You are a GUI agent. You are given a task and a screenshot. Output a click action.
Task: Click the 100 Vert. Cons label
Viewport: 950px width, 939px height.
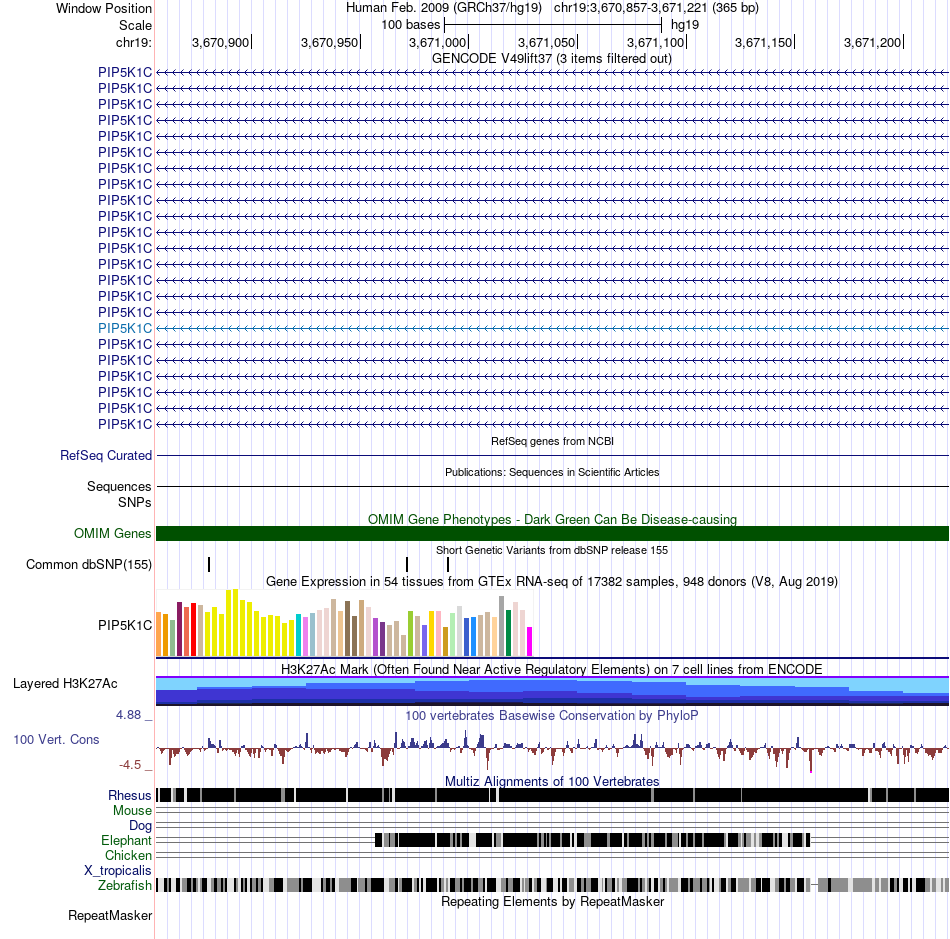point(56,739)
